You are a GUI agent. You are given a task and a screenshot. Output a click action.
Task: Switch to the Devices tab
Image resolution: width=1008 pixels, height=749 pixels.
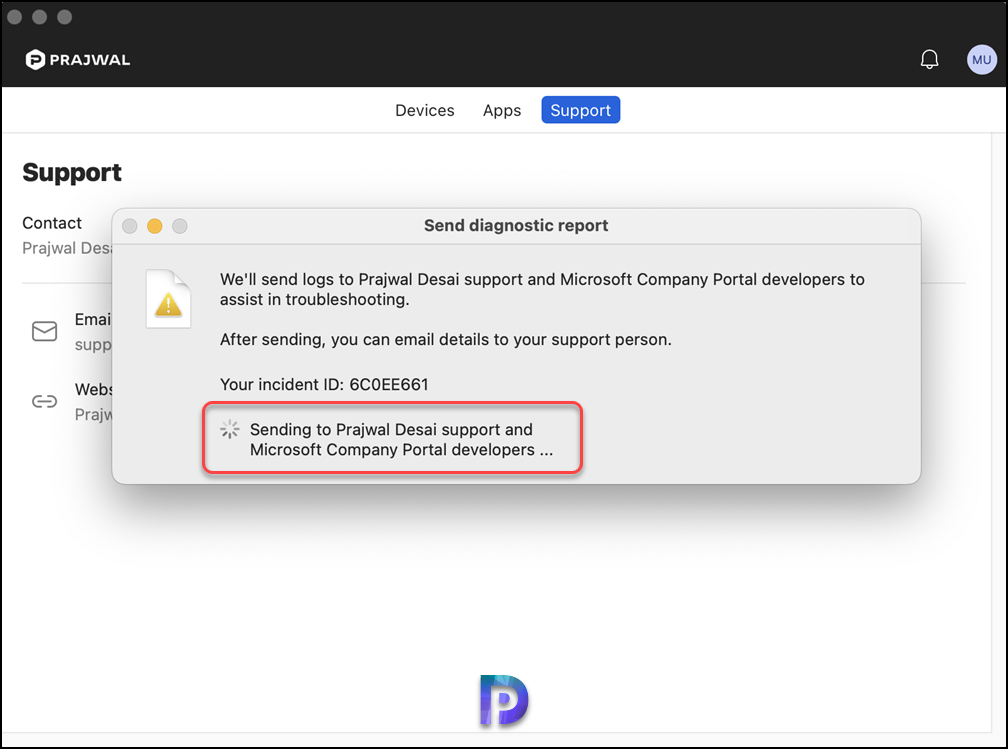tap(424, 111)
